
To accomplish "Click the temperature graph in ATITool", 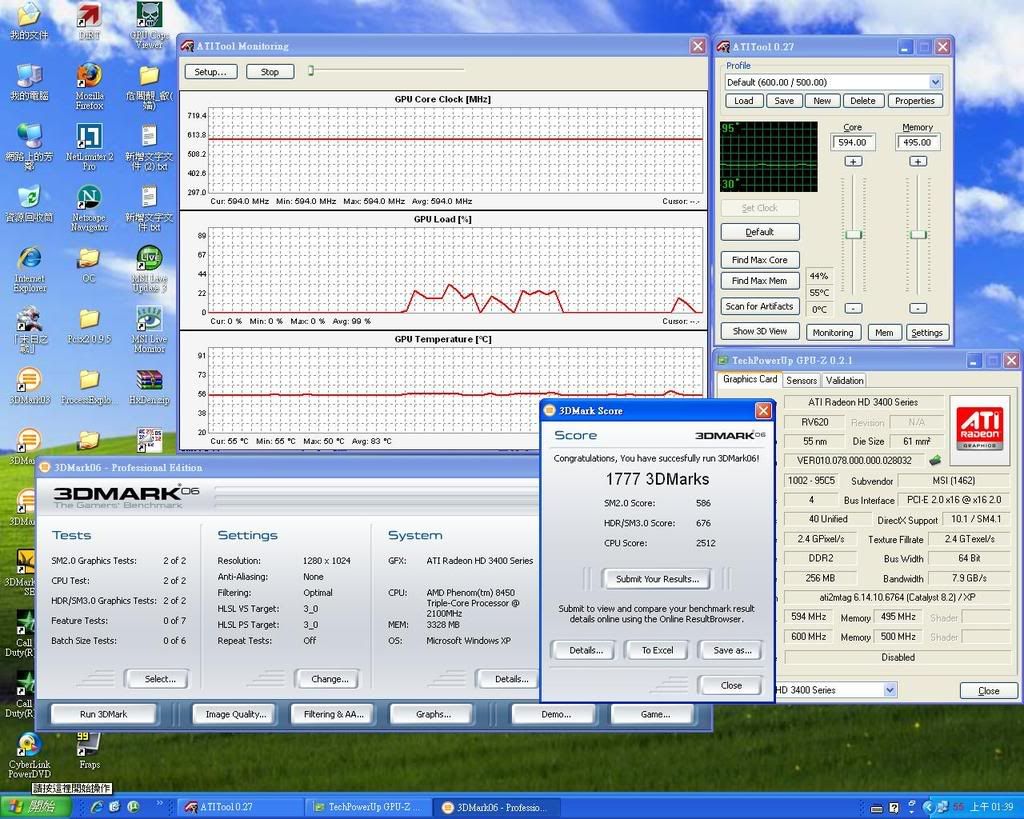I will click(769, 157).
